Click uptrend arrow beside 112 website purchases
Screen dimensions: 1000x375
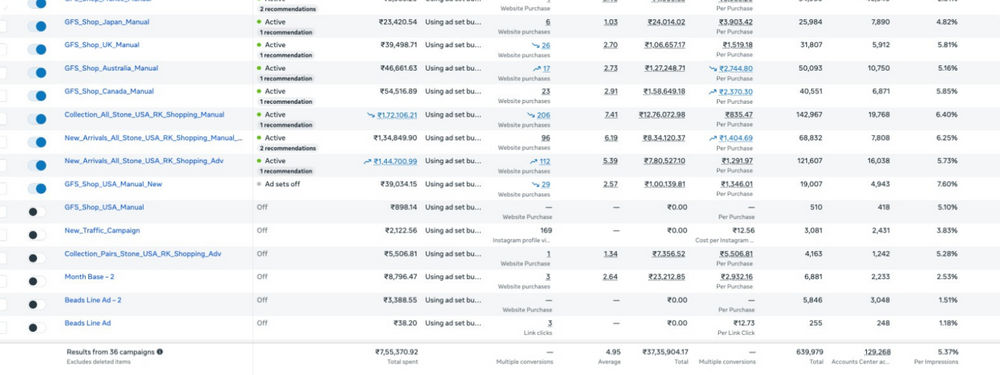[x=534, y=162]
